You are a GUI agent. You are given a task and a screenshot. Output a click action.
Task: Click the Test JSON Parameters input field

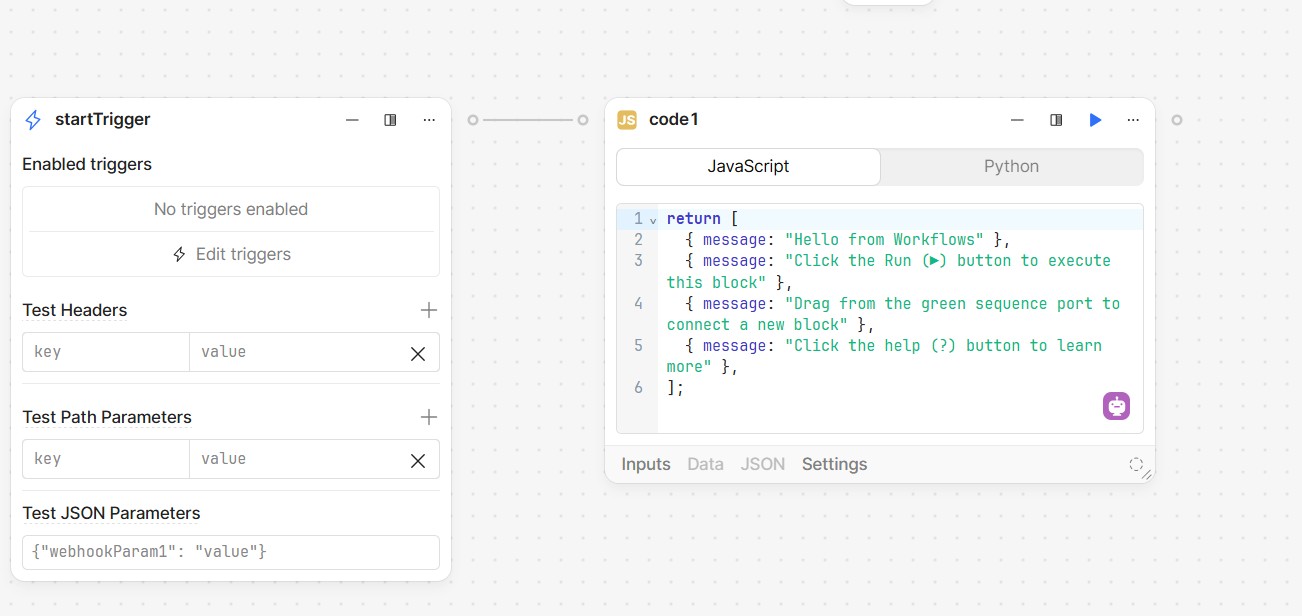pos(231,552)
